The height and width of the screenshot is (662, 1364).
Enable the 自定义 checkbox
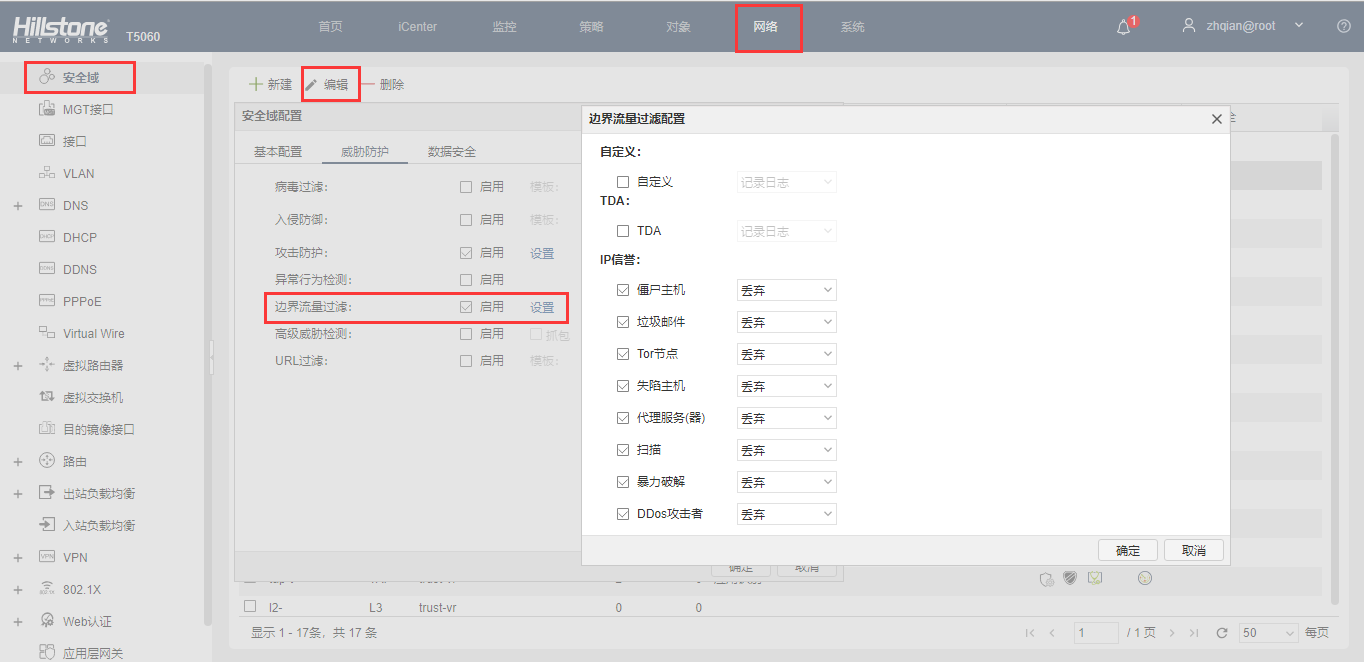pyautogui.click(x=623, y=182)
